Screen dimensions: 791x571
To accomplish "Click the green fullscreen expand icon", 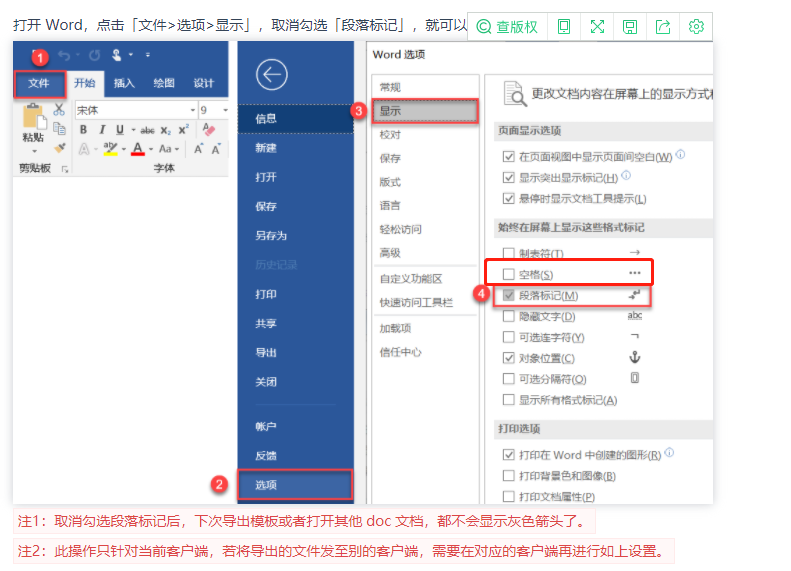I will 597,26.
